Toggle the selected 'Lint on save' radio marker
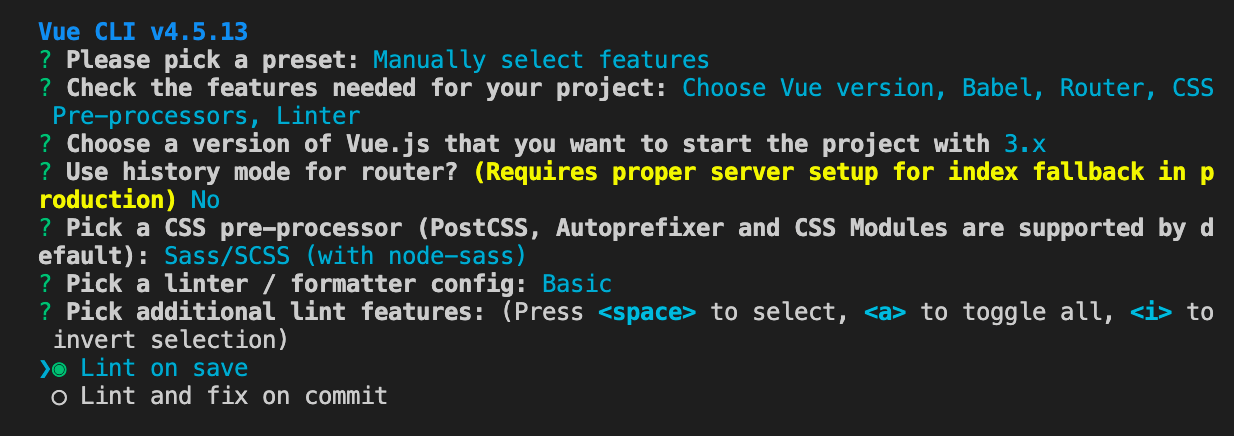This screenshot has width=1234, height=436. (x=59, y=369)
